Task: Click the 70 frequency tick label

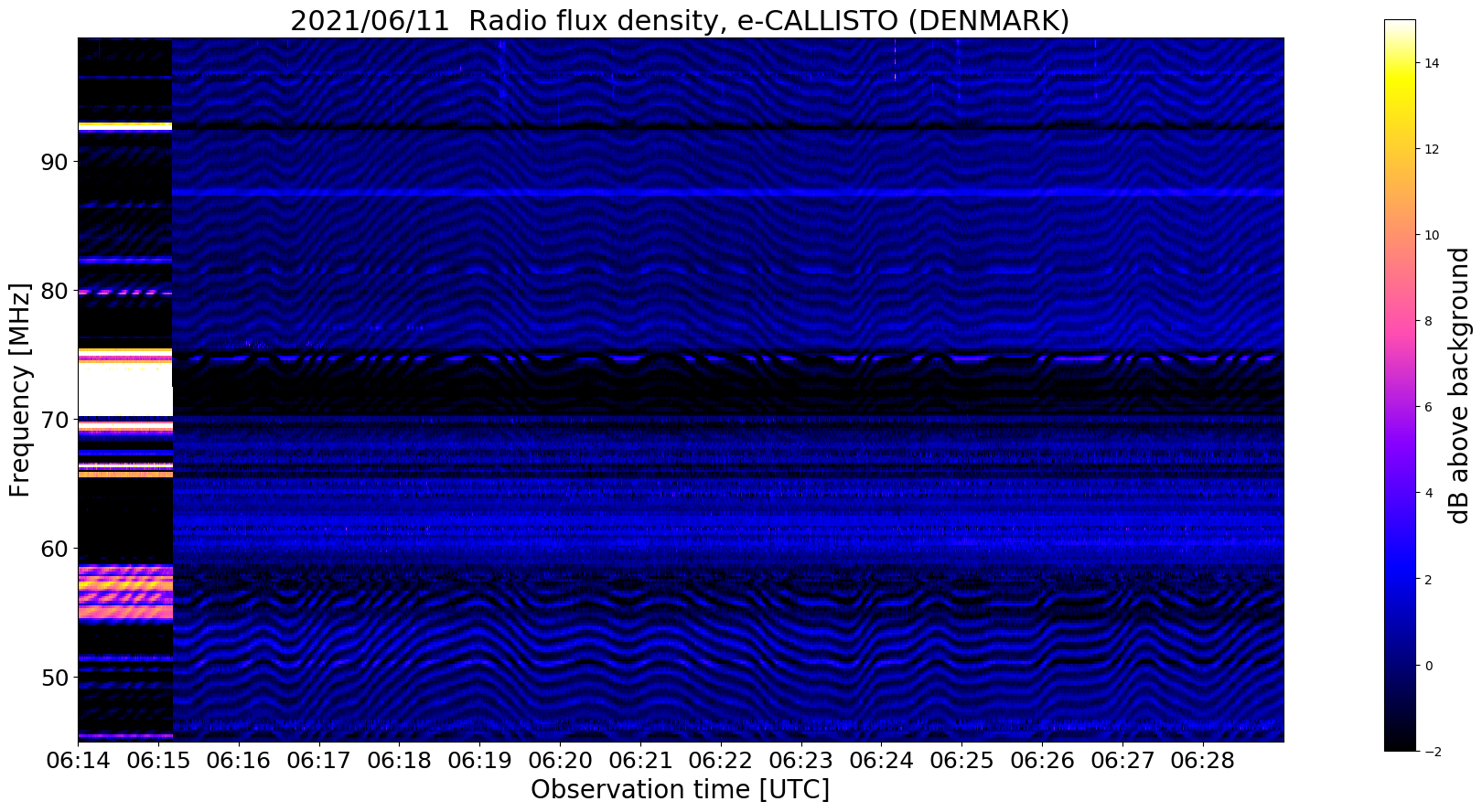Action: click(55, 420)
